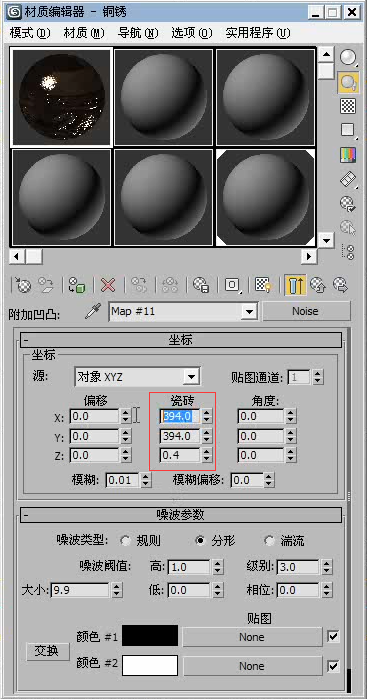367x699 pixels.
Task: Click the eyedropper pick material icon
Action: [93, 312]
